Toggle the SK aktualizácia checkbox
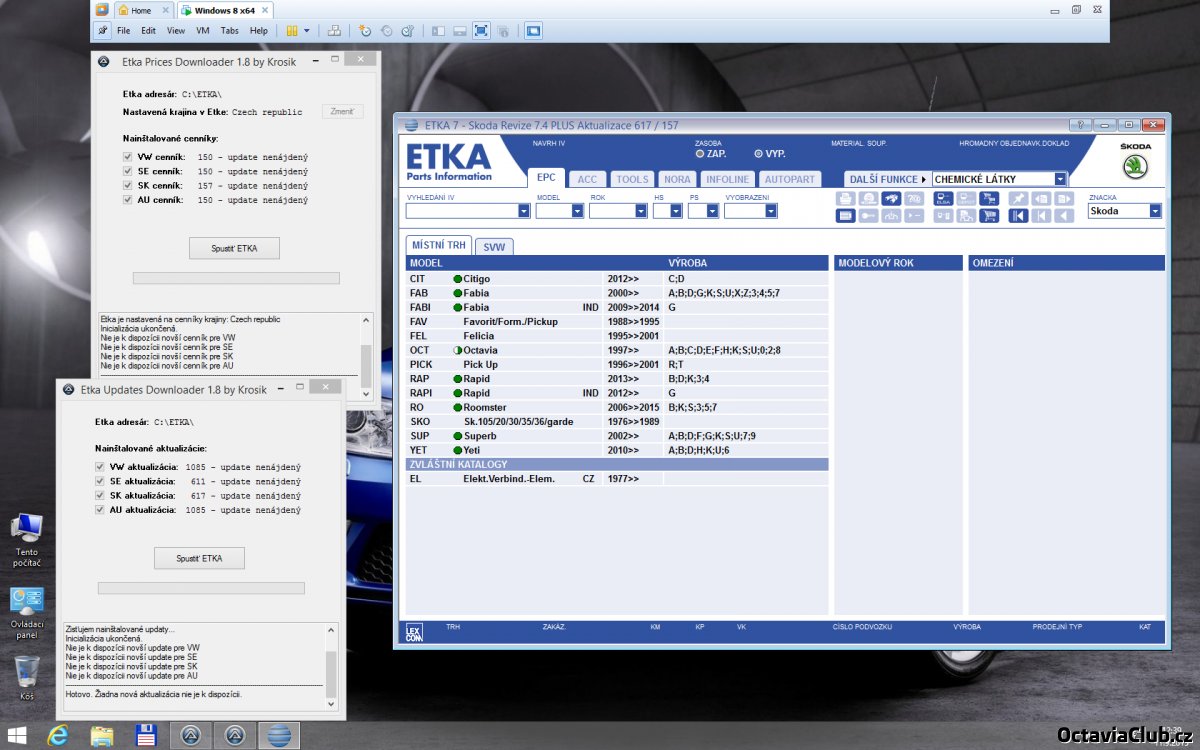This screenshot has height=750, width=1200. pos(100,495)
